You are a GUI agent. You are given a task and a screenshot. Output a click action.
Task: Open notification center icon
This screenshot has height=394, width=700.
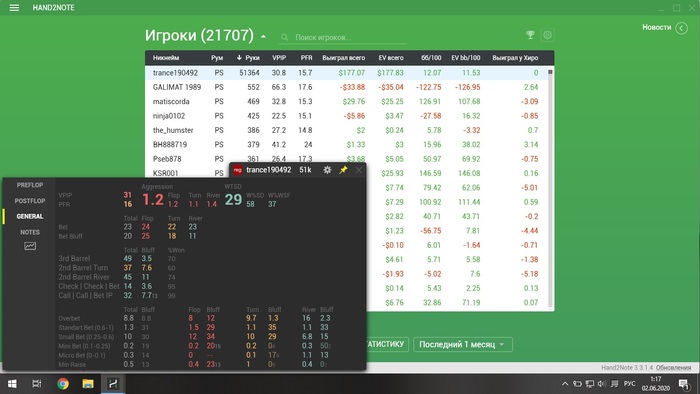(684, 384)
